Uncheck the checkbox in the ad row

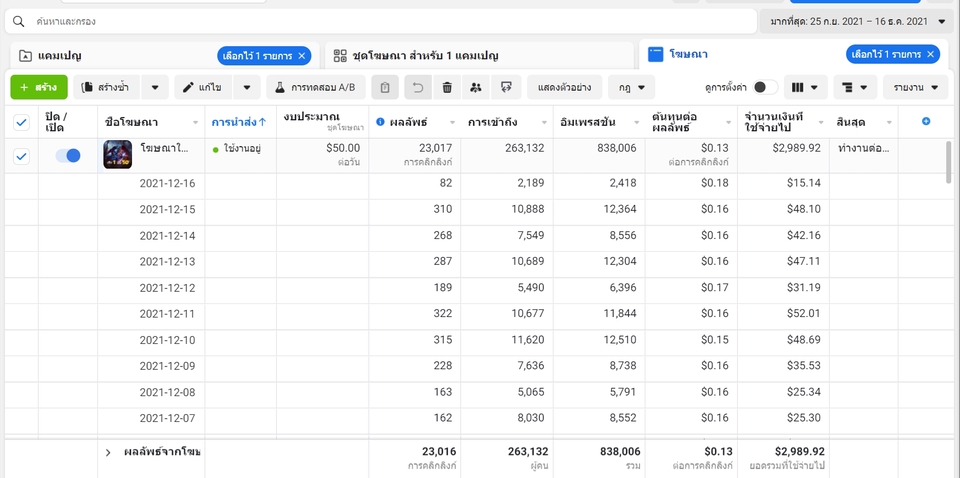(21, 157)
